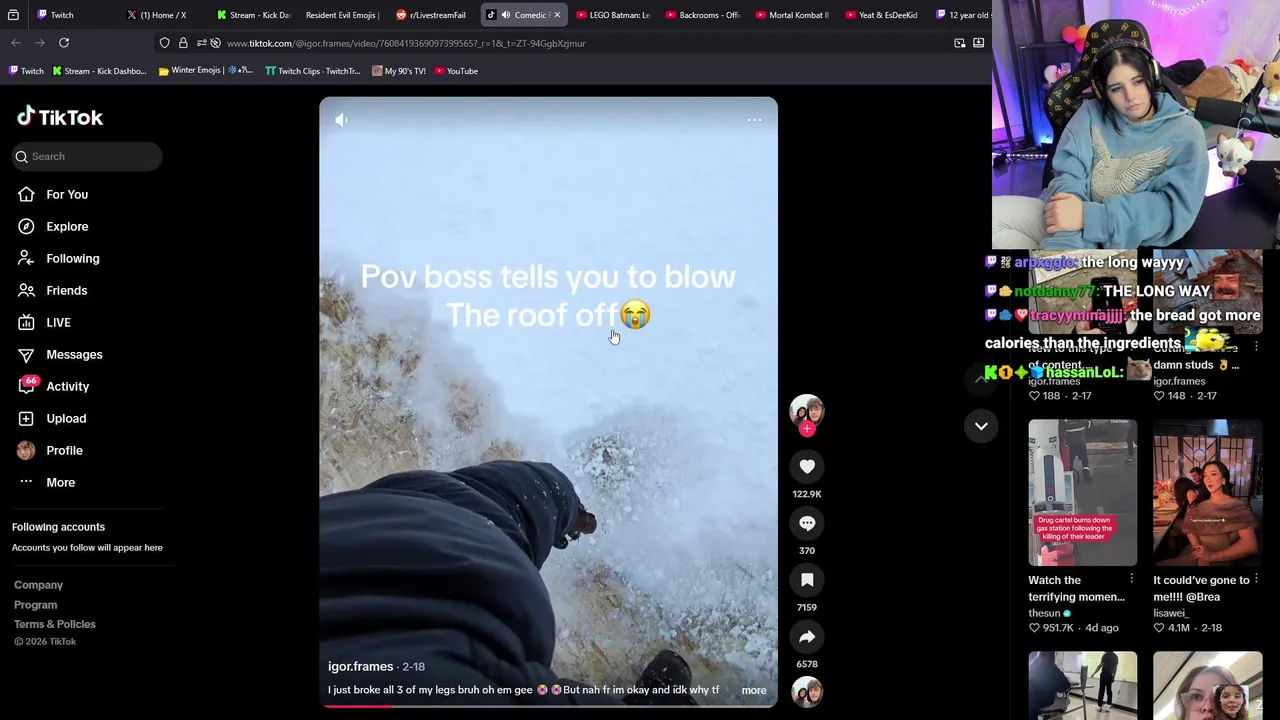Switch to the Stream - Kick Dashboard tab
The image size is (1280, 720).
tap(253, 15)
